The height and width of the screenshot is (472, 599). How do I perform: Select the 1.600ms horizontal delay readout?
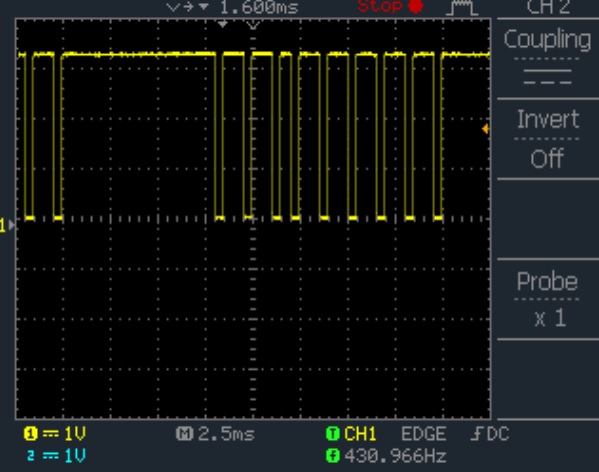click(259, 7)
